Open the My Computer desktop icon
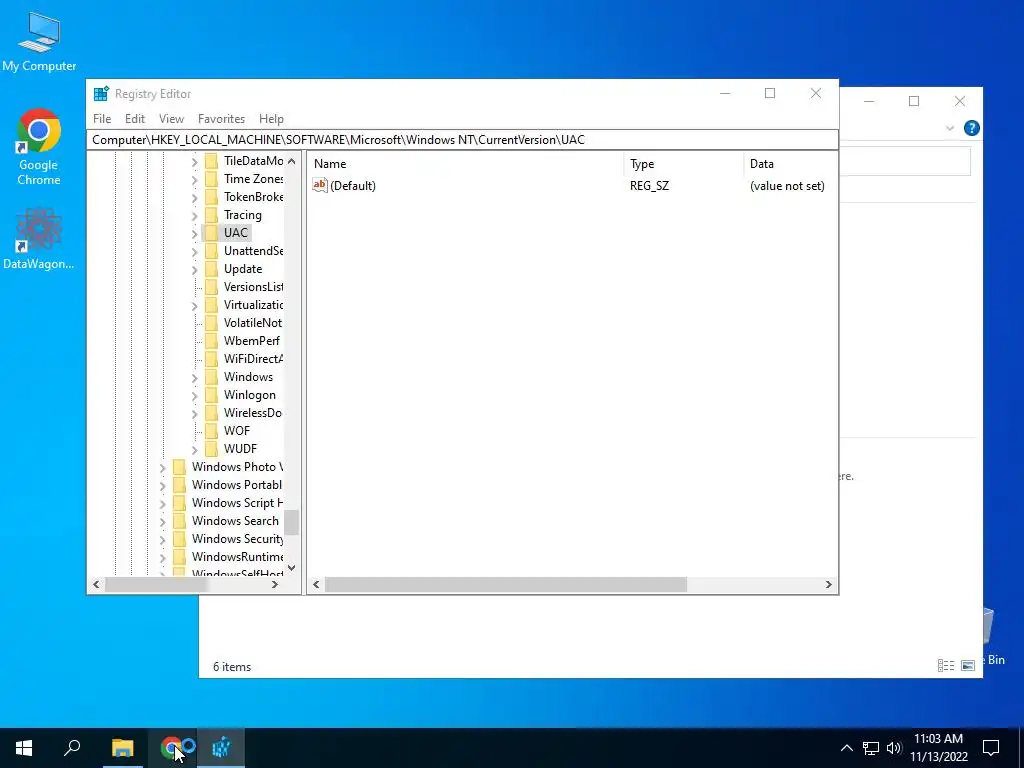The image size is (1024, 768). point(39,42)
